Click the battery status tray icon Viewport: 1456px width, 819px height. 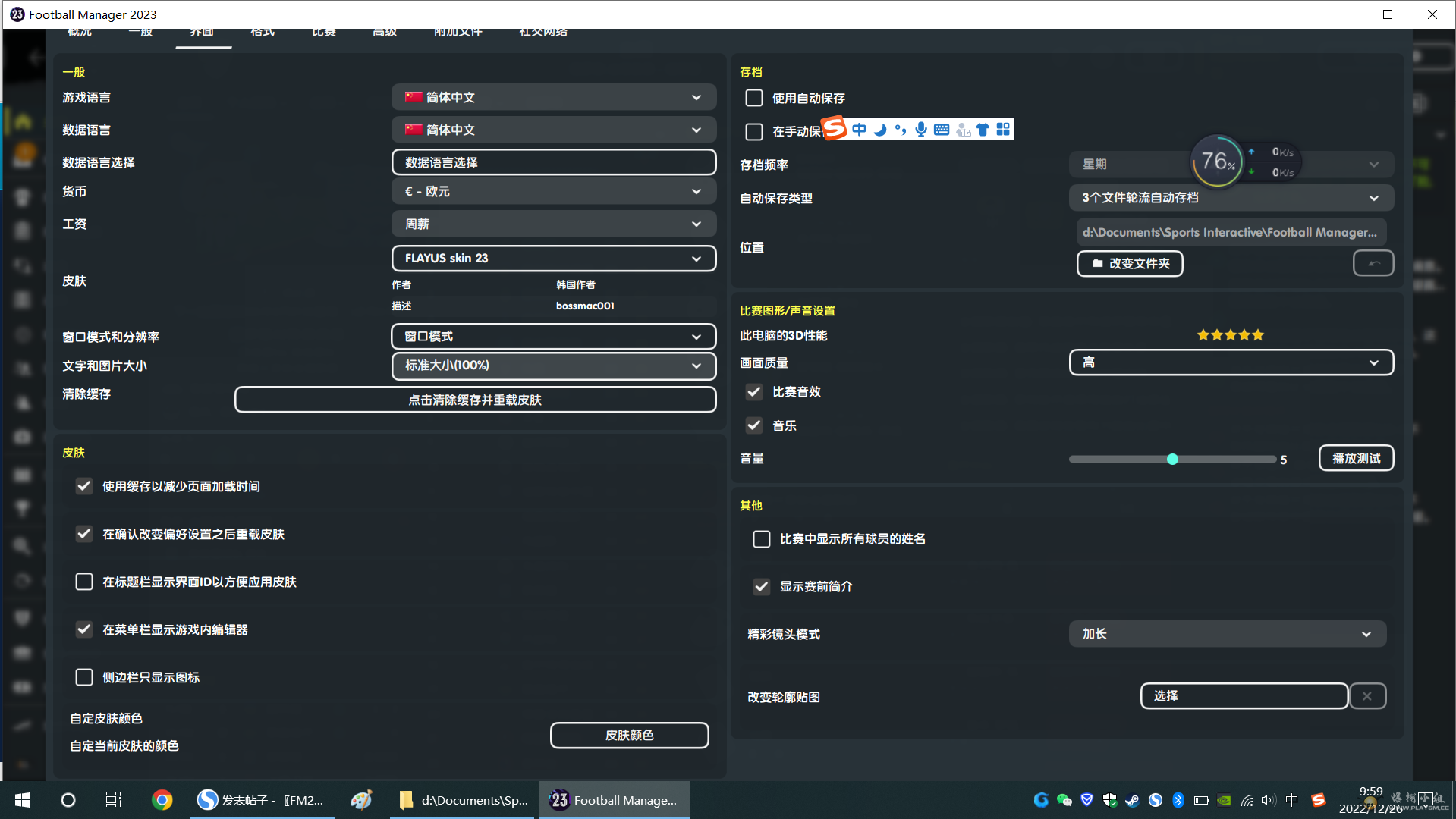coord(1201,800)
